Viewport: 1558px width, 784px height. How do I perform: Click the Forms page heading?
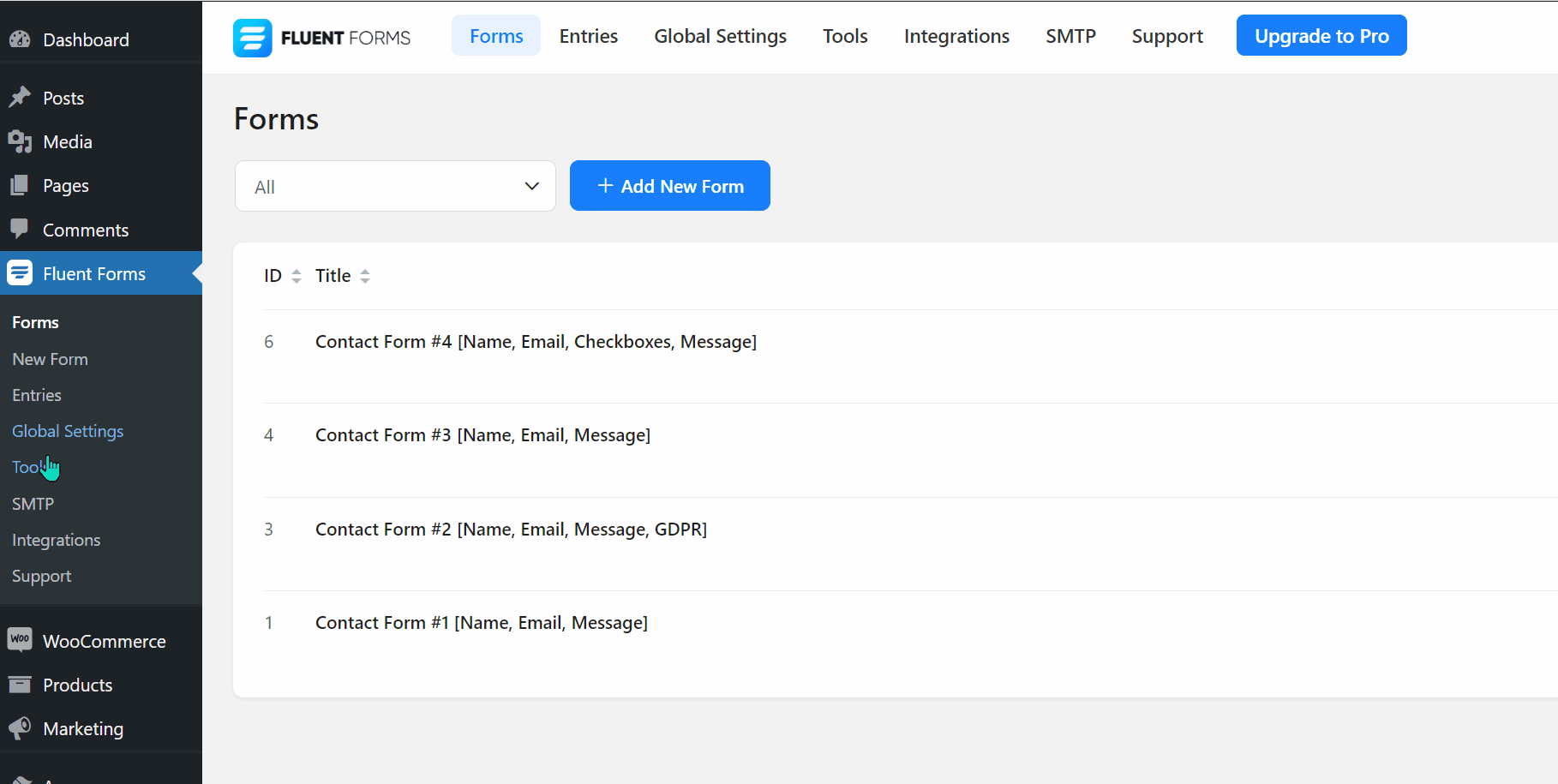pos(276,118)
